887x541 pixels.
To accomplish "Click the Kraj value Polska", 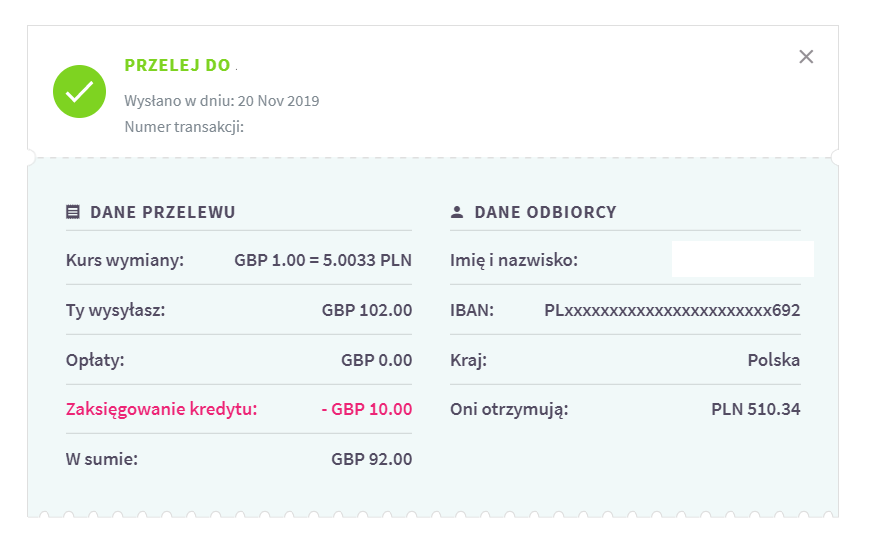I will pyautogui.click(x=773, y=359).
